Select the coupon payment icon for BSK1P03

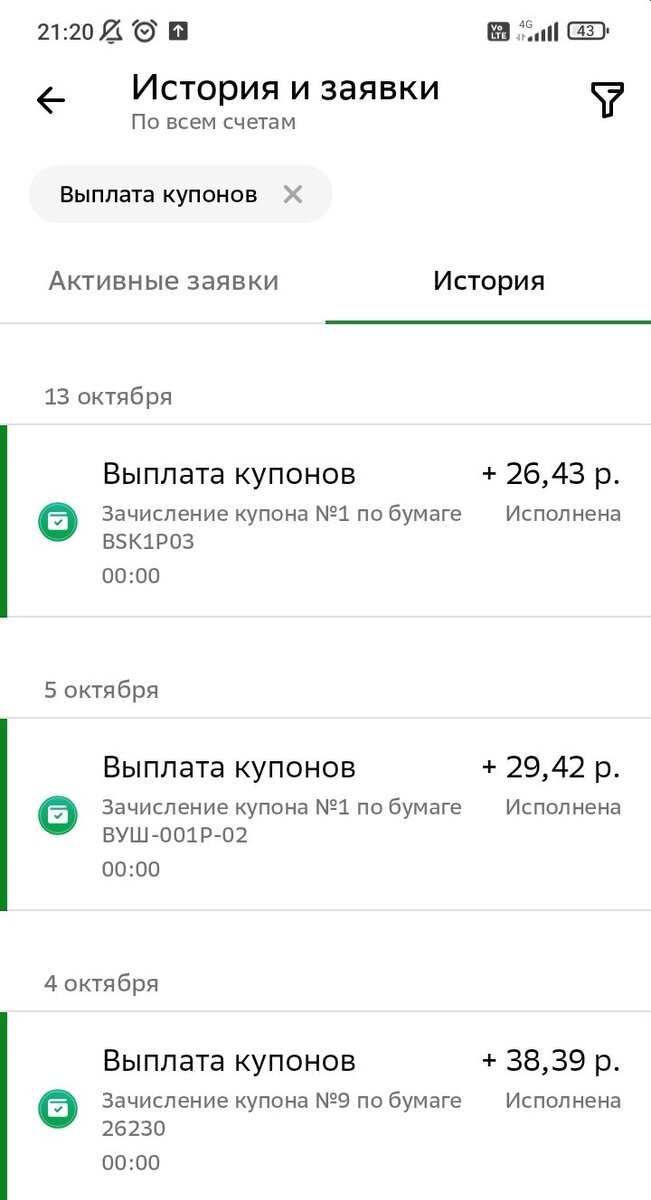pos(57,521)
